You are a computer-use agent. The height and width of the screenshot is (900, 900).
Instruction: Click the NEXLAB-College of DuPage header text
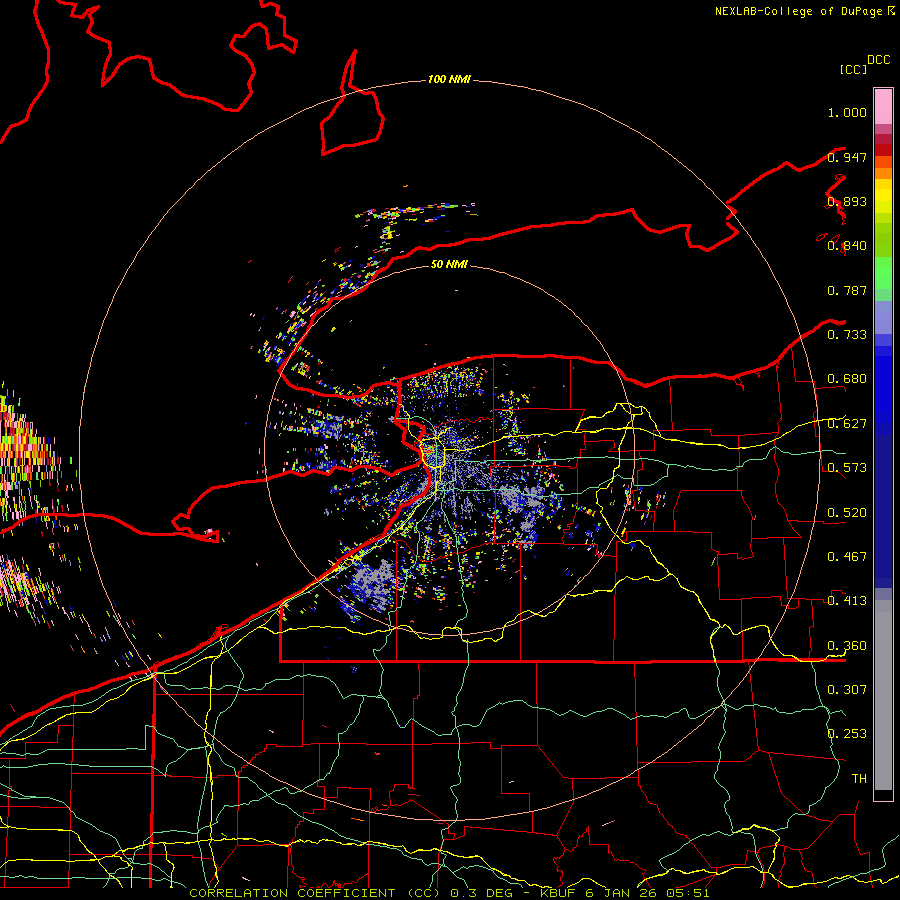pyautogui.click(x=798, y=11)
